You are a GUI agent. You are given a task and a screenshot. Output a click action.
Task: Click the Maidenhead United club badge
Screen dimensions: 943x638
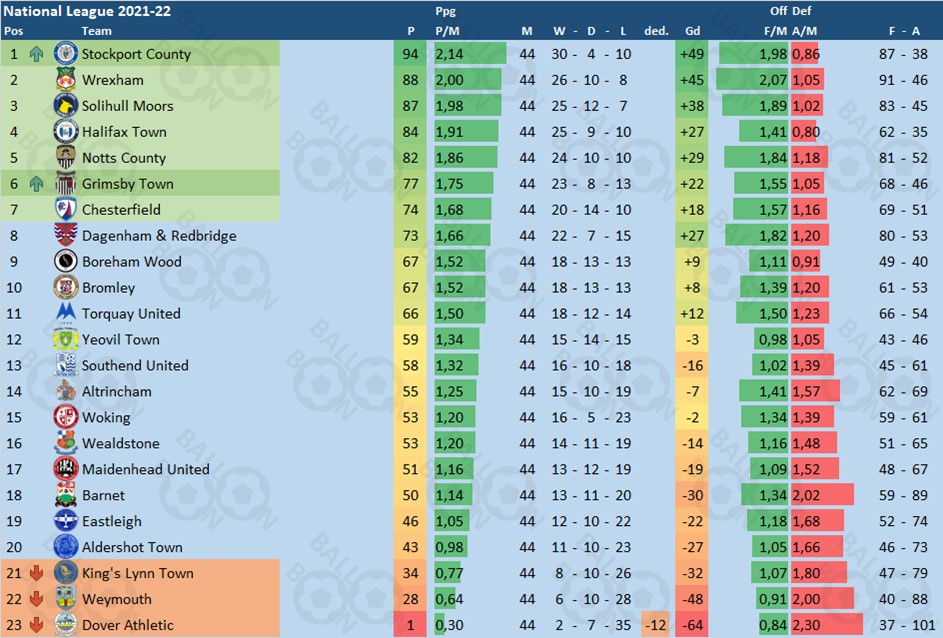click(65, 468)
